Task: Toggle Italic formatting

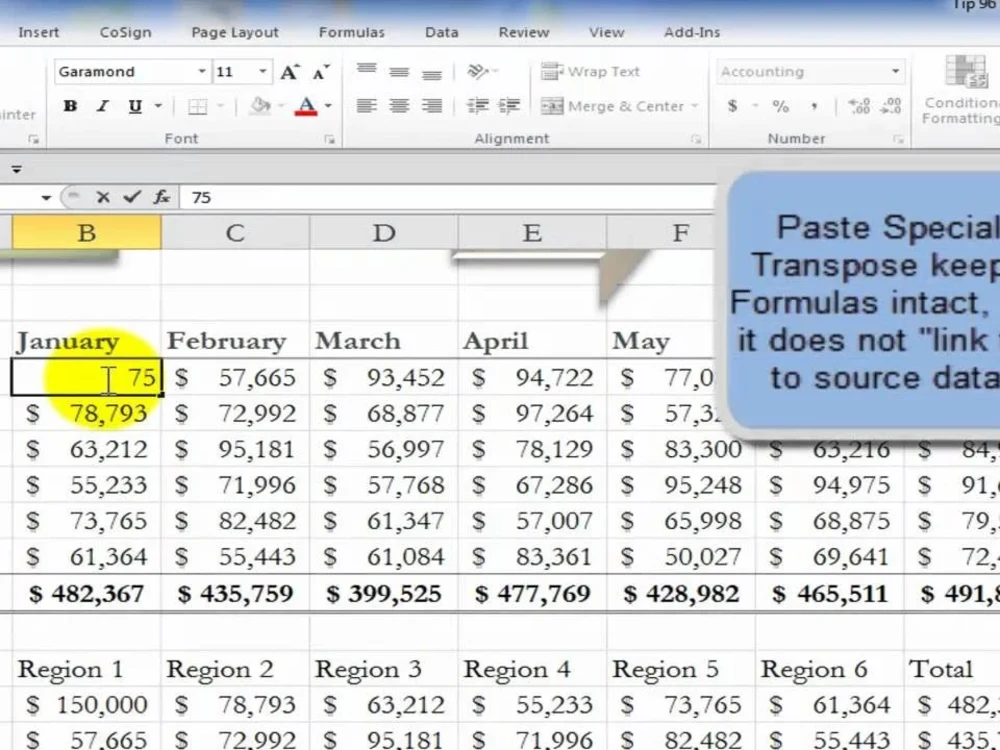Action: (103, 106)
